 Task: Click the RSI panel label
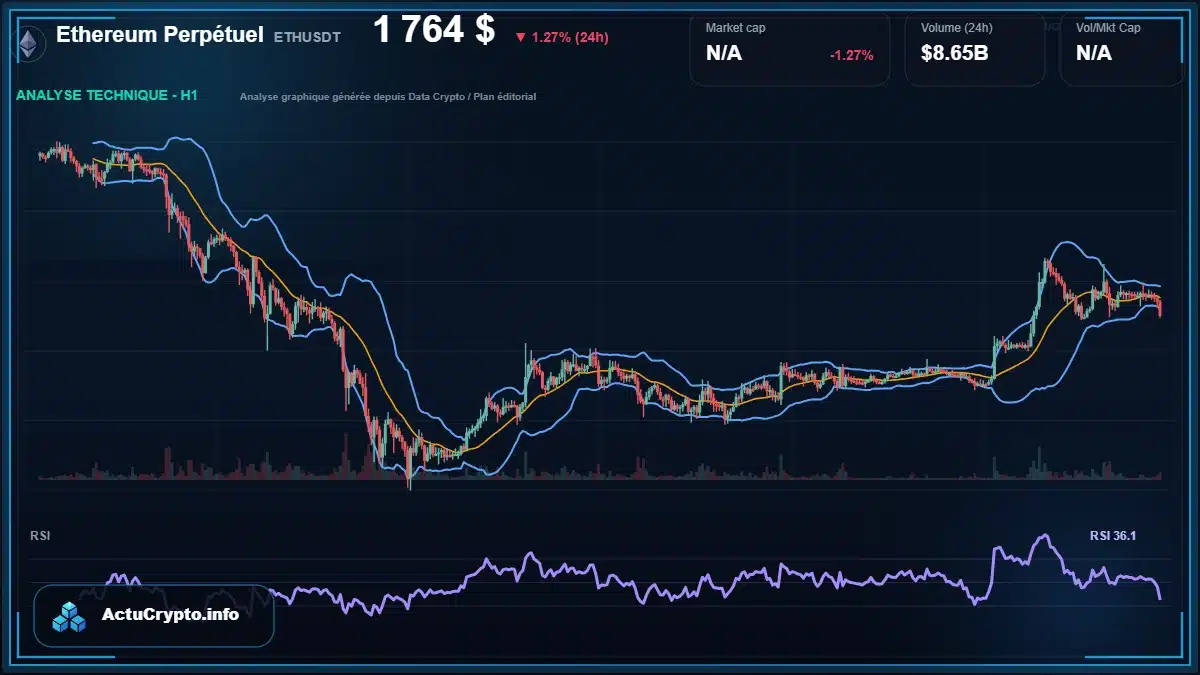(x=40, y=536)
